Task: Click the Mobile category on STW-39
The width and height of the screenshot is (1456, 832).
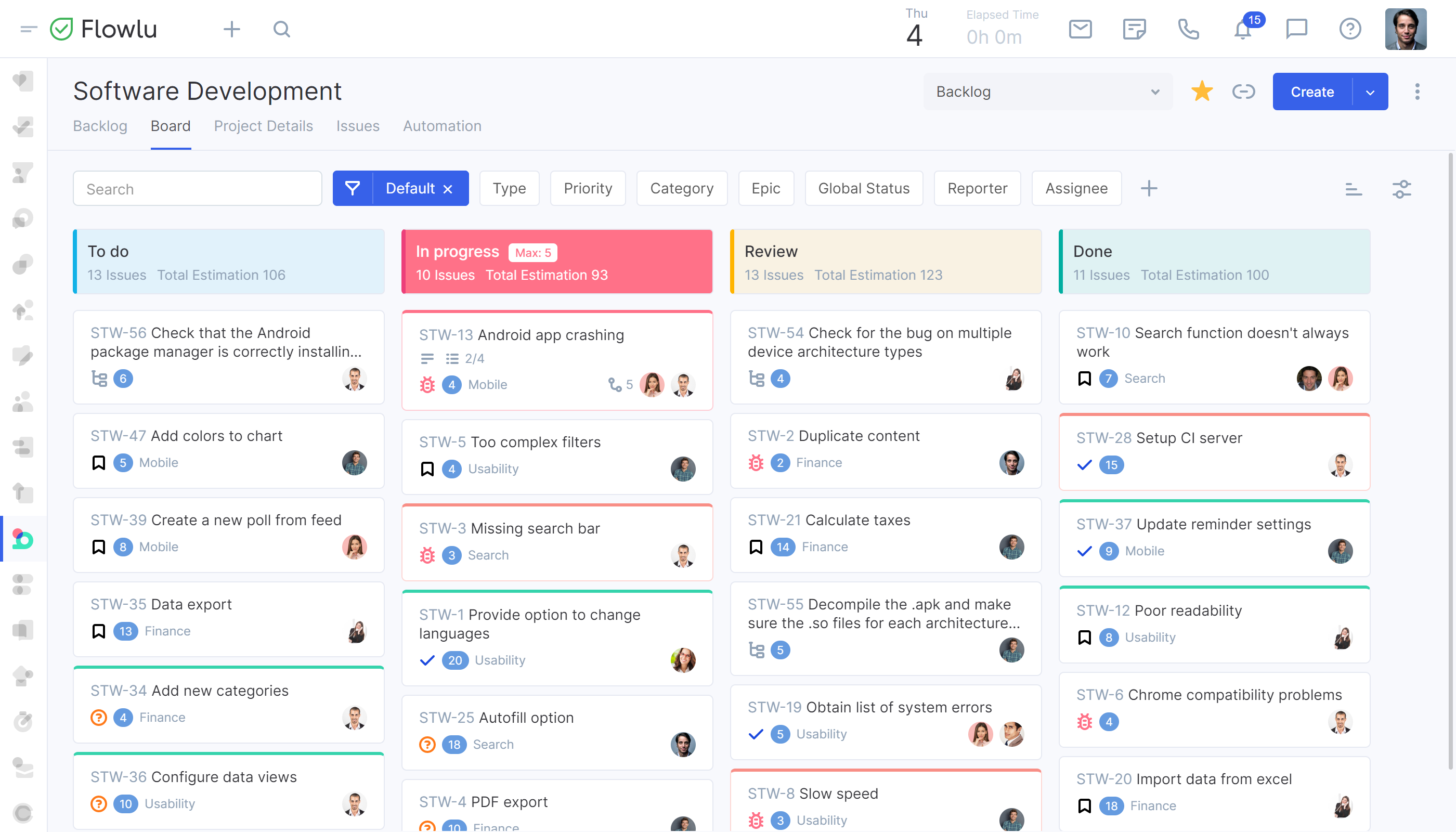Action: (159, 547)
